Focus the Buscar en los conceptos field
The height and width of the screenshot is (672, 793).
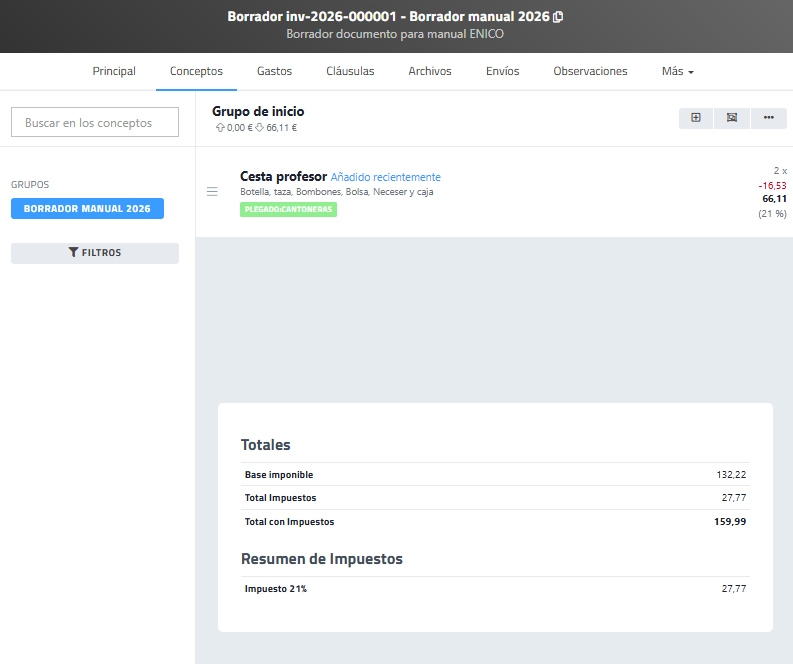[95, 123]
